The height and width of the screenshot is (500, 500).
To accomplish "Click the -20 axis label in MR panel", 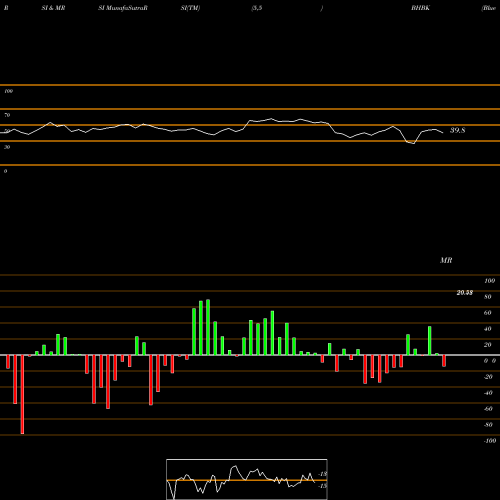I will coord(488,377).
